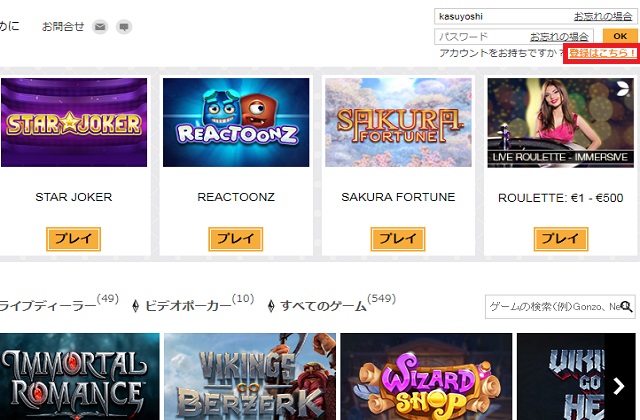
Task: Open the Live Roulette Immersive thumbnail
Action: [x=561, y=122]
